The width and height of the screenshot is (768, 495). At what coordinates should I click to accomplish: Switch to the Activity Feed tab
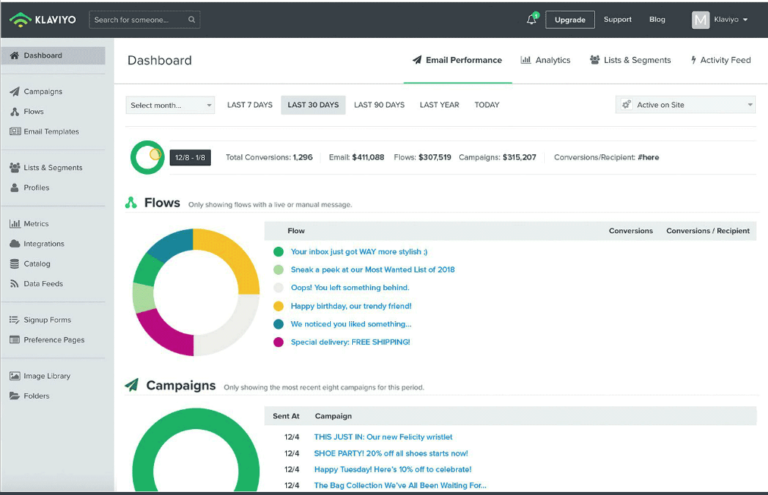click(720, 60)
